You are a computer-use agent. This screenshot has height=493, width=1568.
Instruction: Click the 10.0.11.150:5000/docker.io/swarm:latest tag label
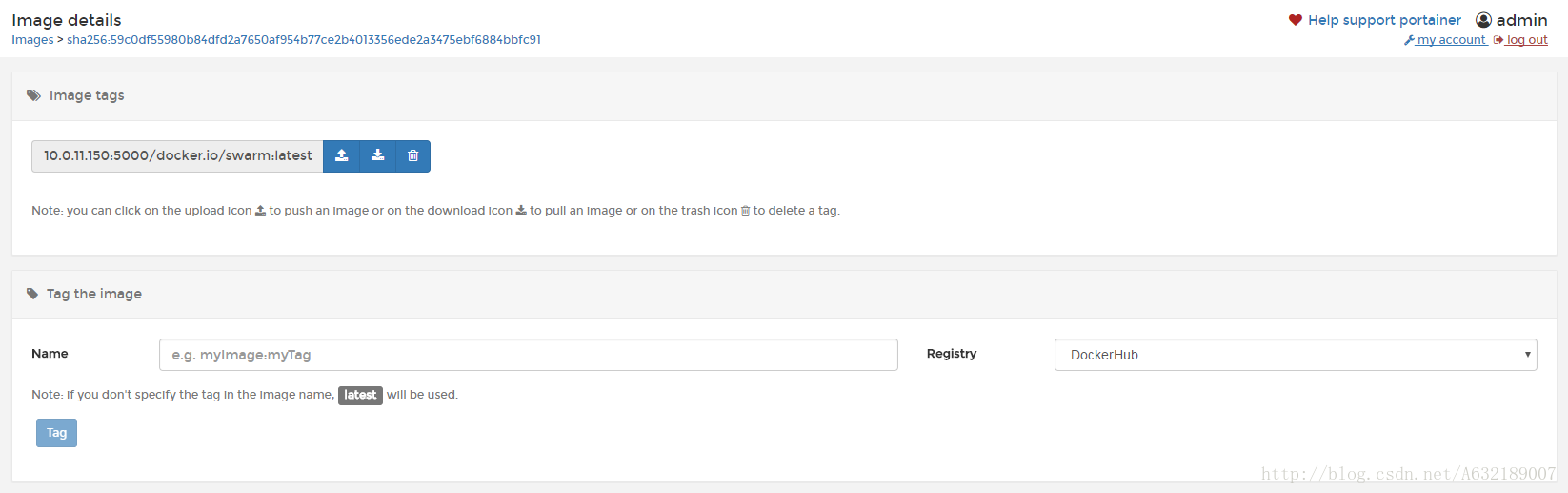tap(178, 156)
